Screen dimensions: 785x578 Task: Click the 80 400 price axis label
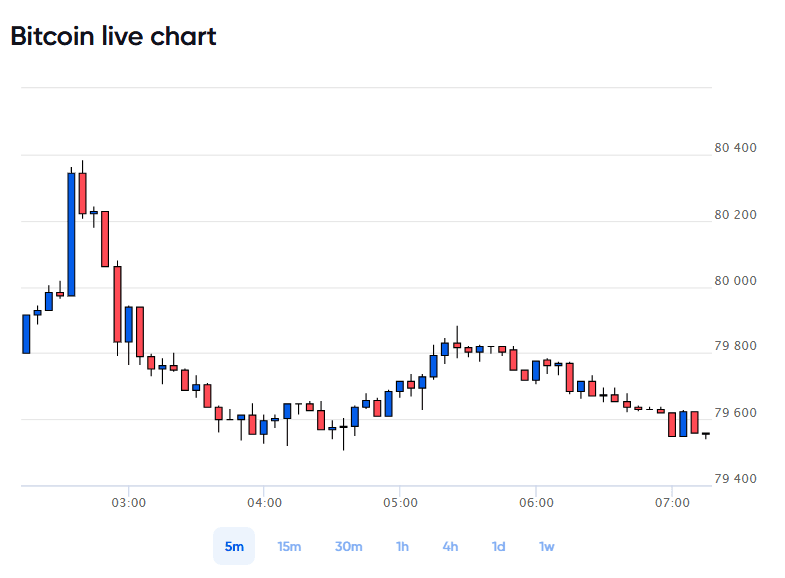click(x=735, y=148)
